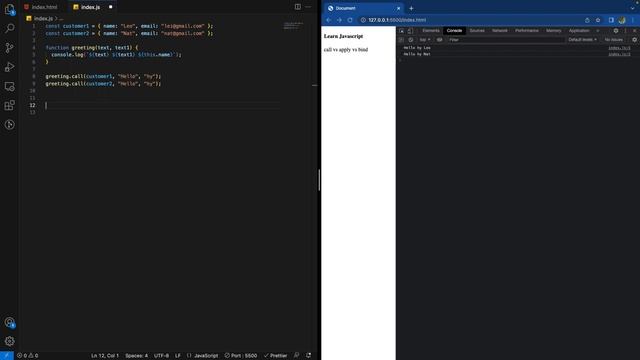Viewport: 640px width, 360px height.
Task: Open the Chrome three-dot menu
Action: (633, 20)
